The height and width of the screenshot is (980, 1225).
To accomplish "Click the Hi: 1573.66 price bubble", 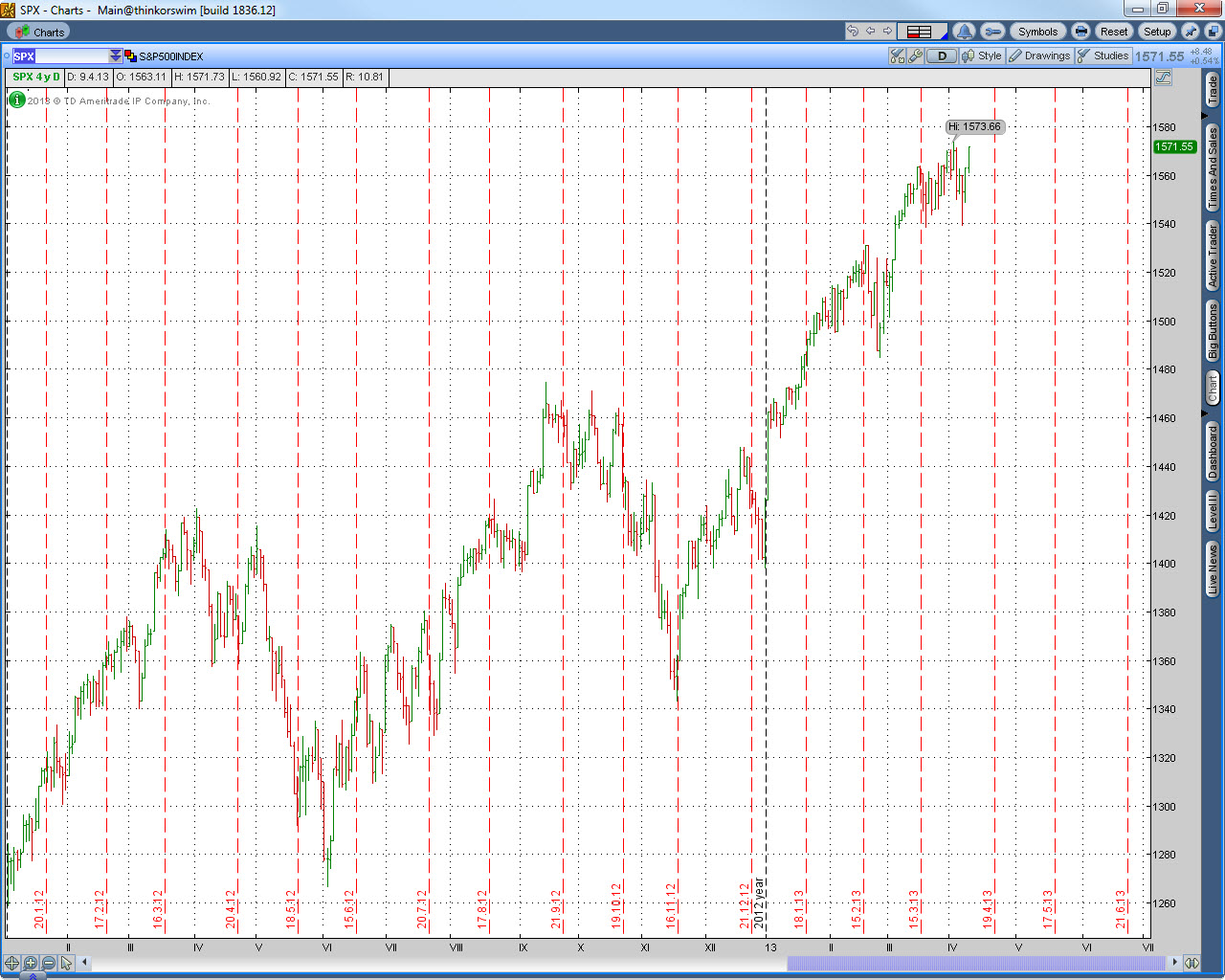I will 974,126.
